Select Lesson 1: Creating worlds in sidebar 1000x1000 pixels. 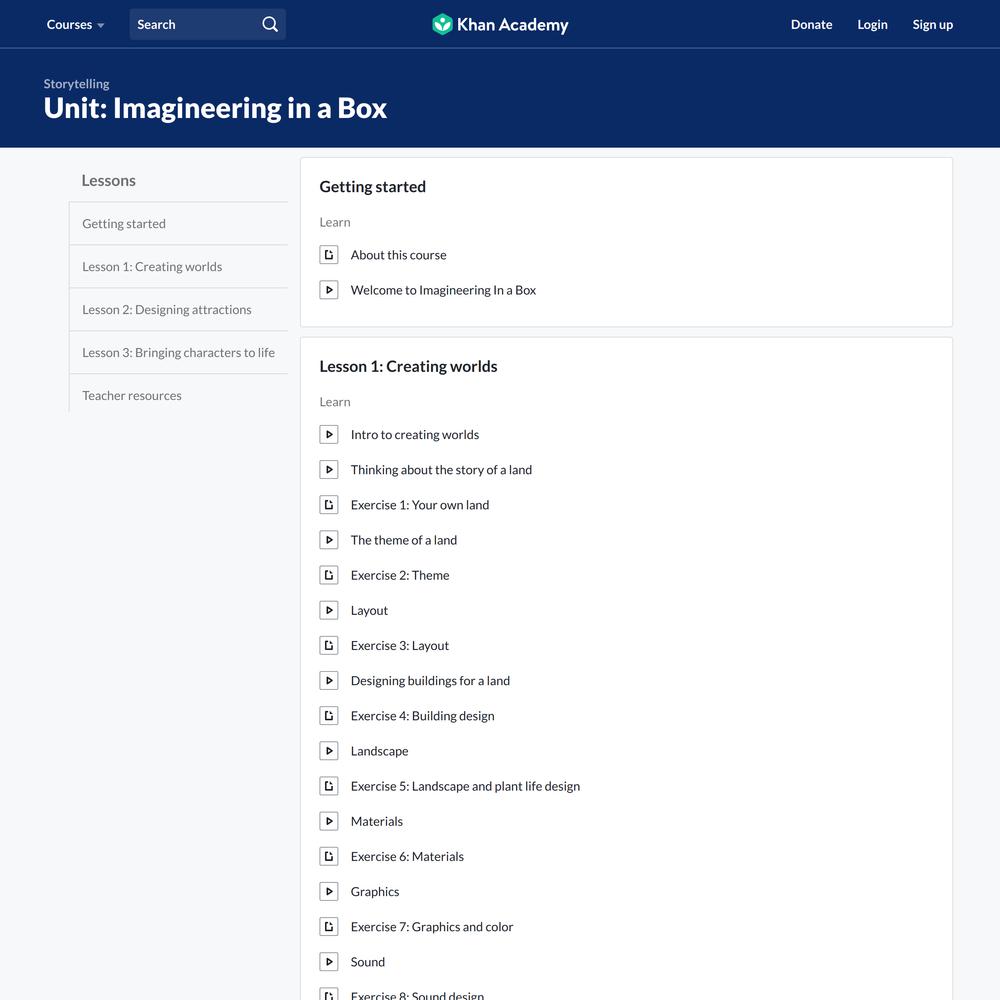pos(152,267)
